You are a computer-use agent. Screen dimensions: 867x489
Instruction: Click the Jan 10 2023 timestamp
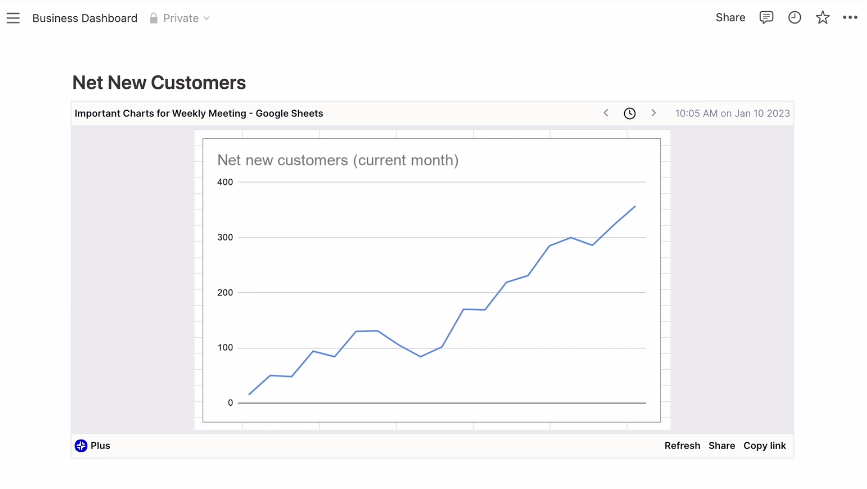pos(732,114)
